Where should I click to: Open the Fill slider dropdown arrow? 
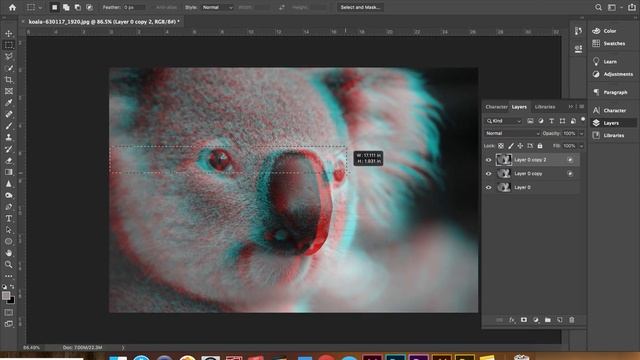(581, 146)
